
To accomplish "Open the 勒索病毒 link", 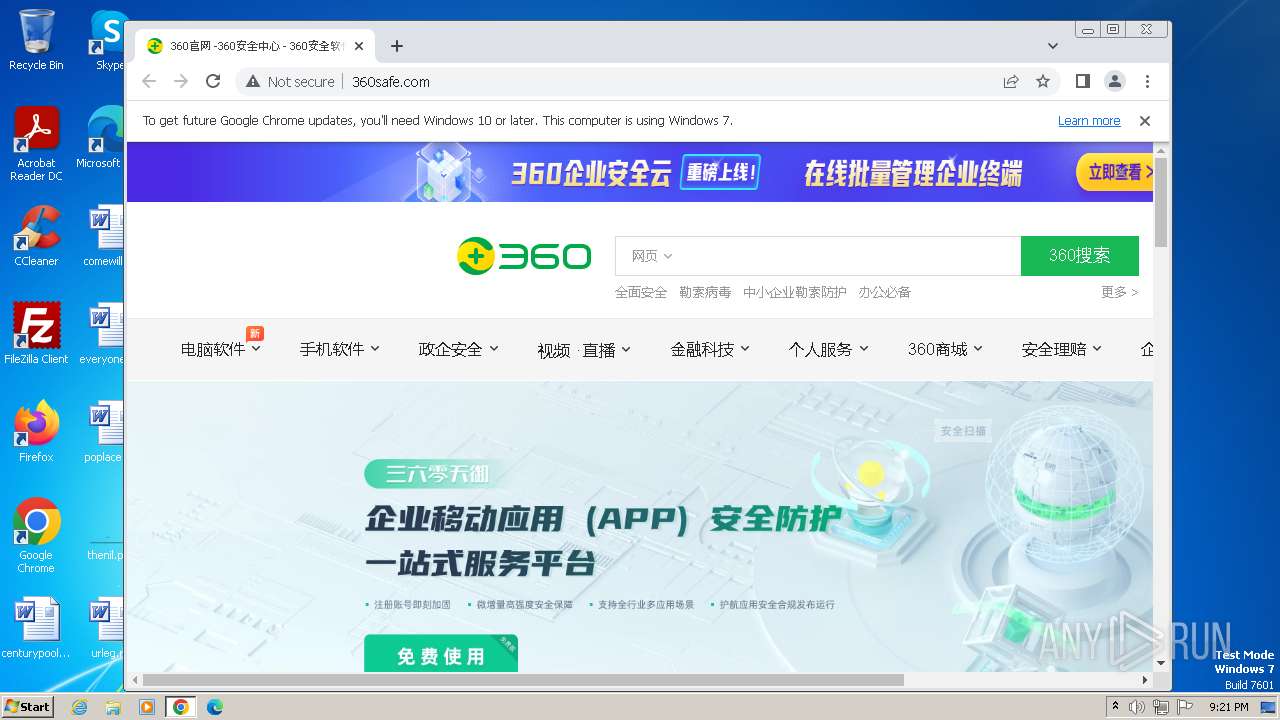I will [x=705, y=292].
